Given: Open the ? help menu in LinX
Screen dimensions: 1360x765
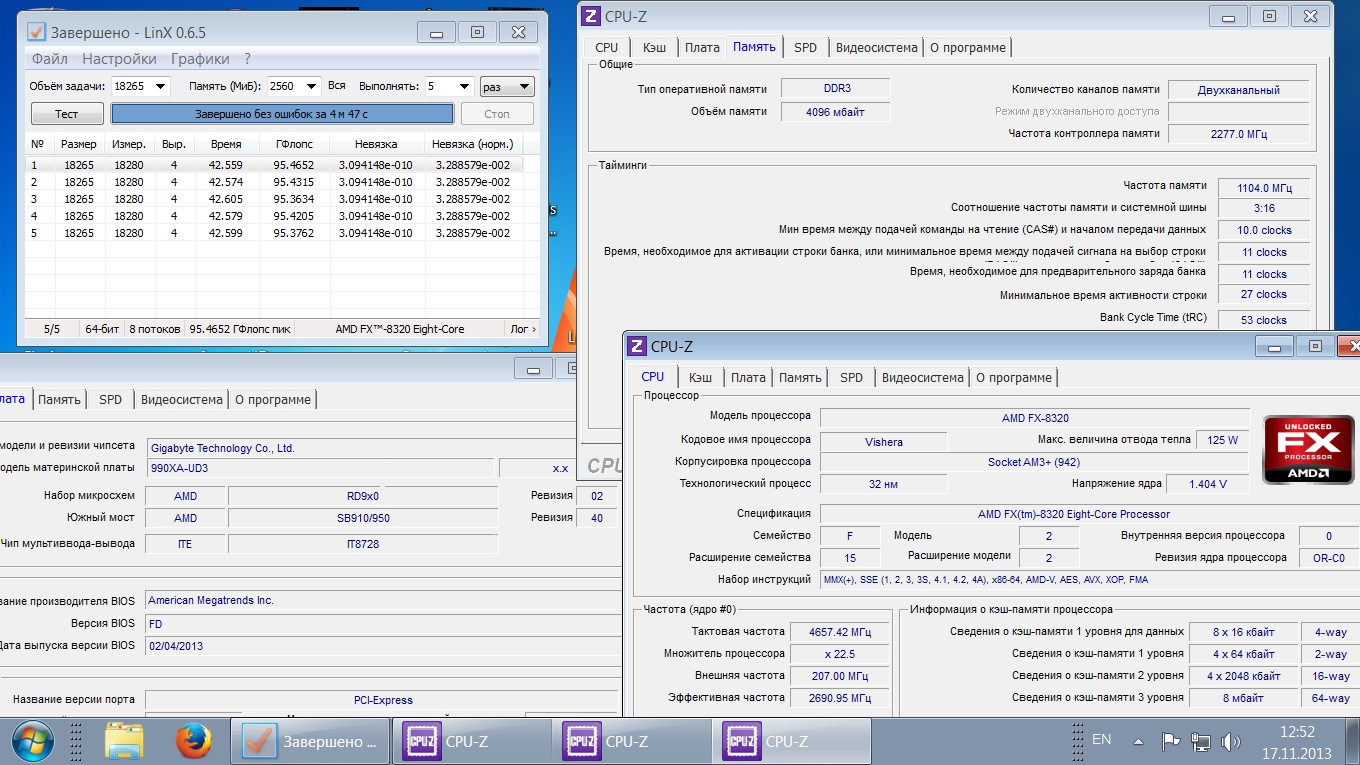Looking at the screenshot, I should click(x=247, y=59).
